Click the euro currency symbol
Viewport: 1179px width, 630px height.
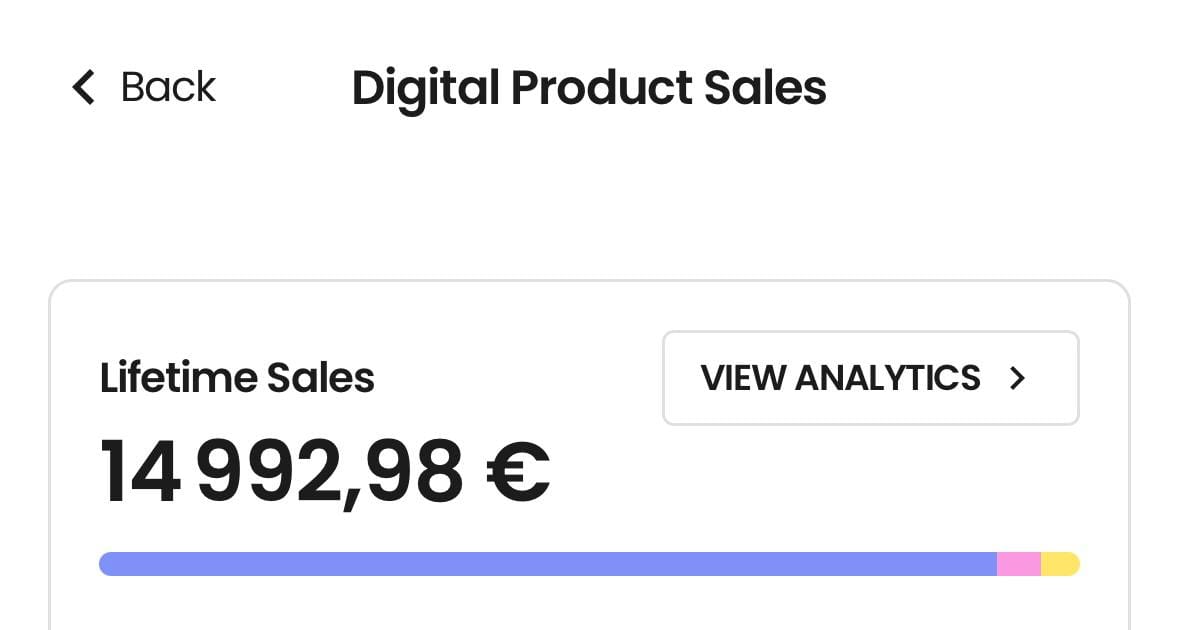click(518, 472)
